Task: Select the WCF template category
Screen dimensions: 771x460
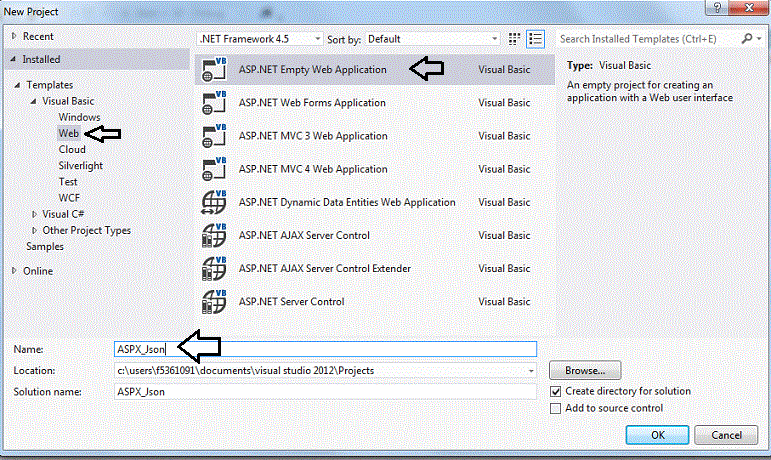Action: (69, 198)
